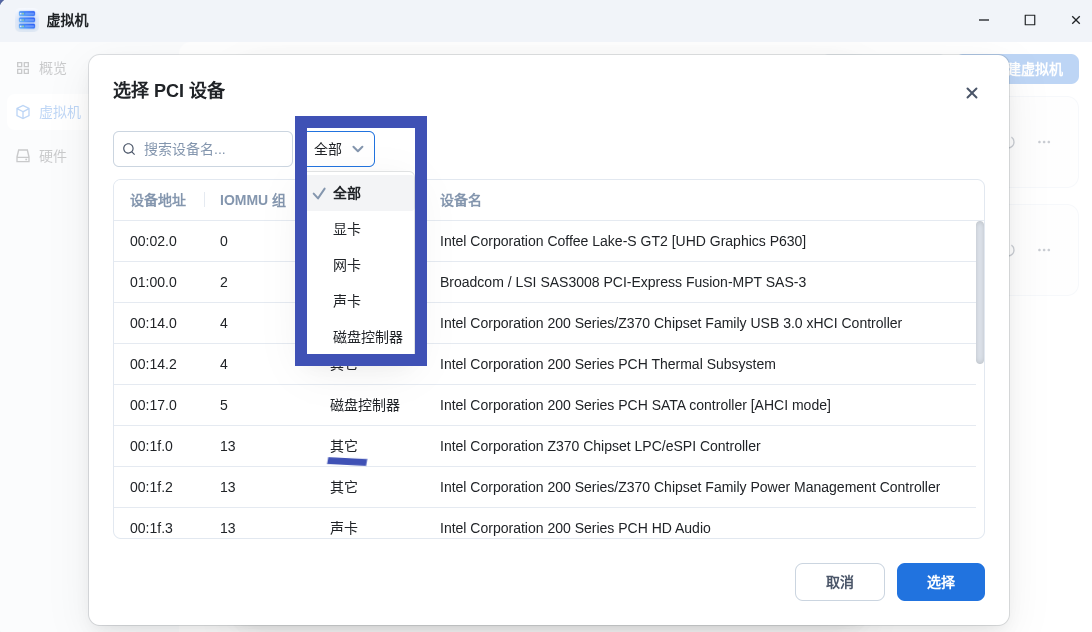Pick 声卡 in the type dropdown
The height and width of the screenshot is (632, 1092).
347,301
